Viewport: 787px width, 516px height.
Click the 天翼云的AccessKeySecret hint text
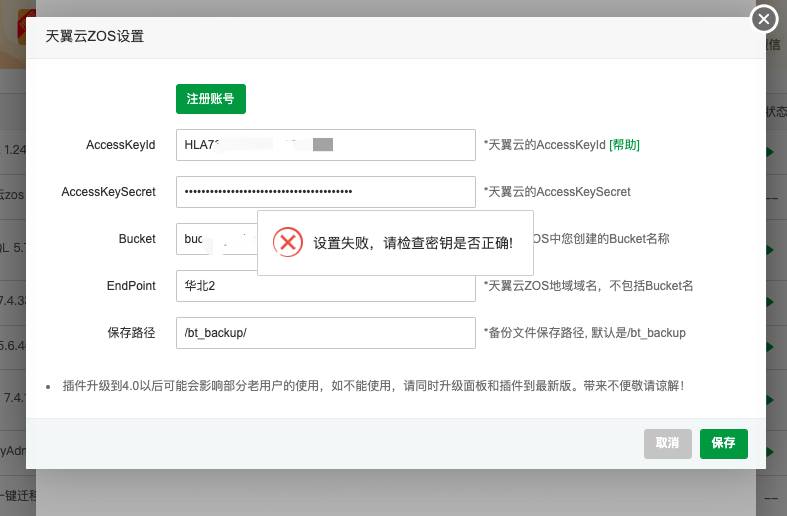tap(557, 192)
